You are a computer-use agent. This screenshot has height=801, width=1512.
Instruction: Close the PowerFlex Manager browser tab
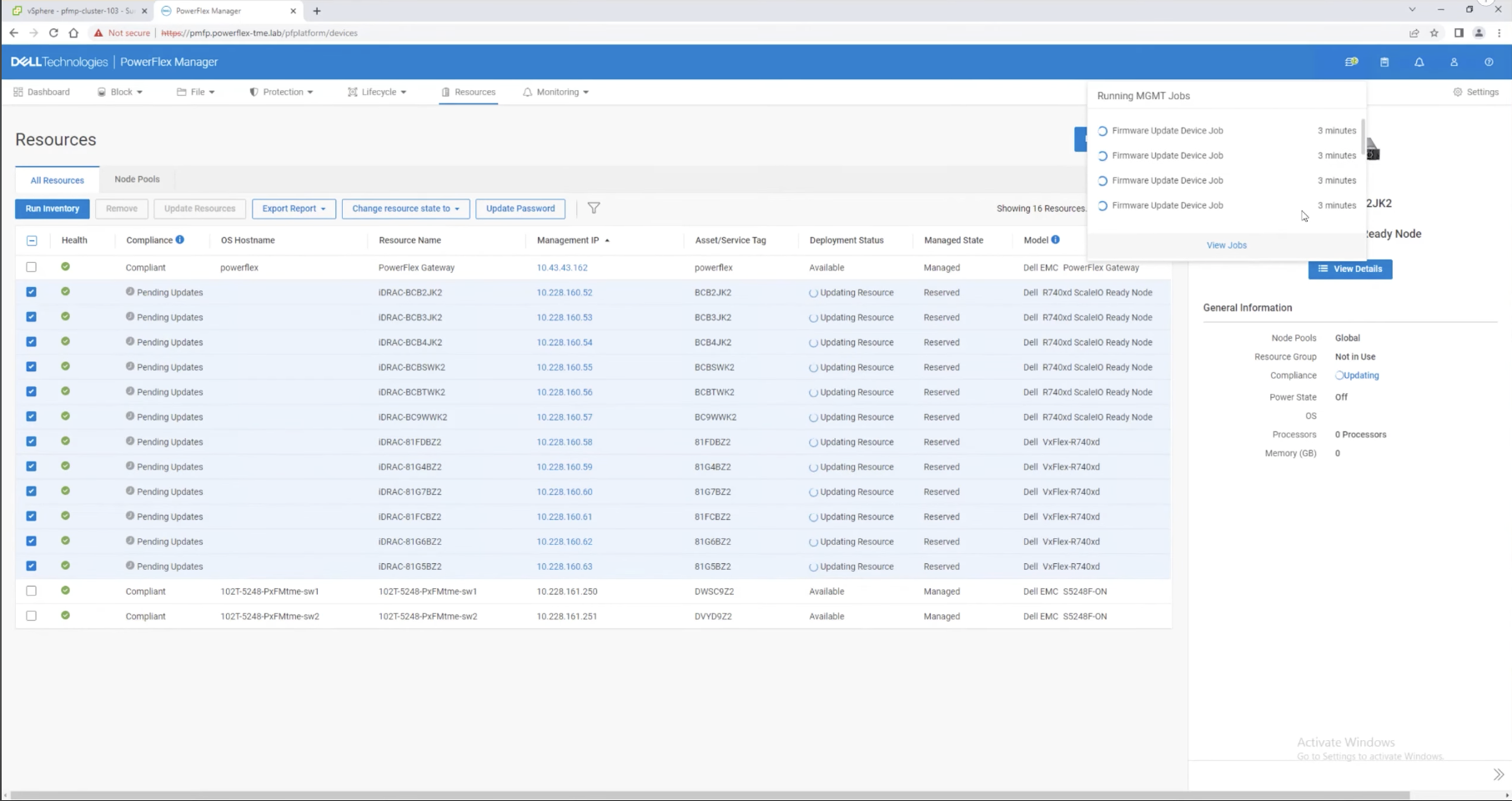293,11
